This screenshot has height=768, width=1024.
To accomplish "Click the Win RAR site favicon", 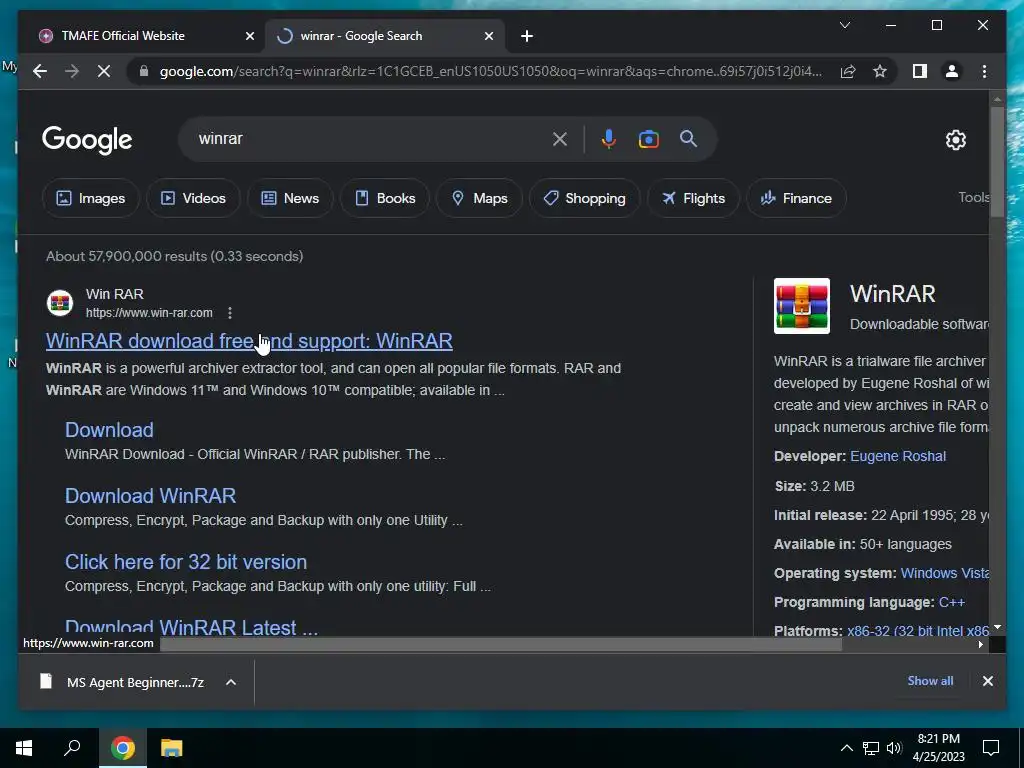I will click(60, 303).
